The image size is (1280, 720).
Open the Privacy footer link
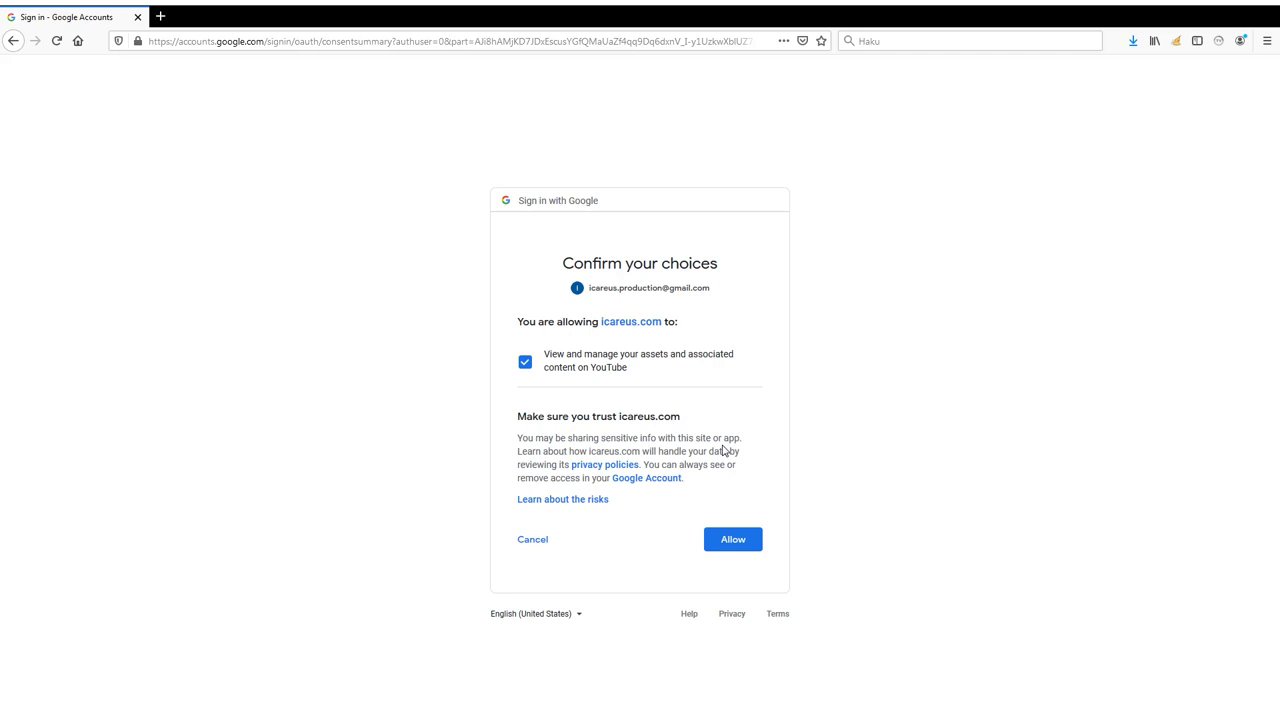point(732,614)
